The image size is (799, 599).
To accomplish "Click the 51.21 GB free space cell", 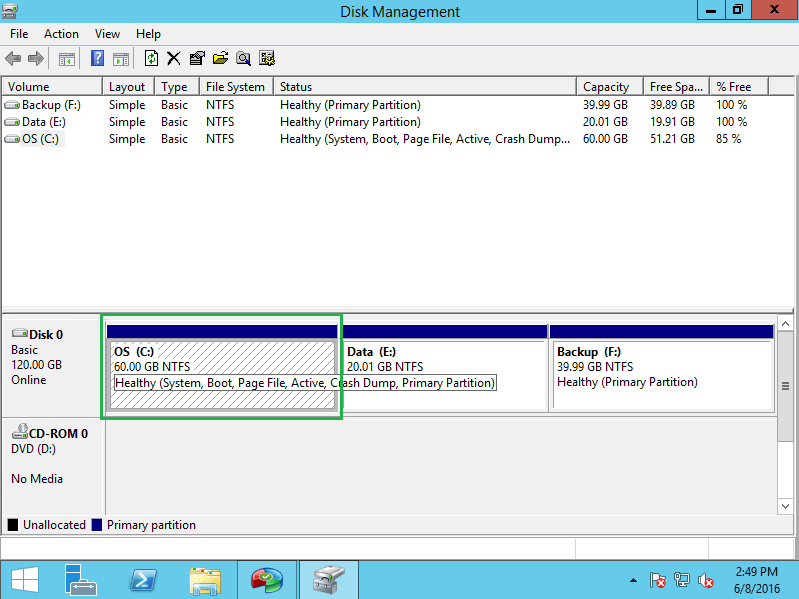I will (672, 139).
